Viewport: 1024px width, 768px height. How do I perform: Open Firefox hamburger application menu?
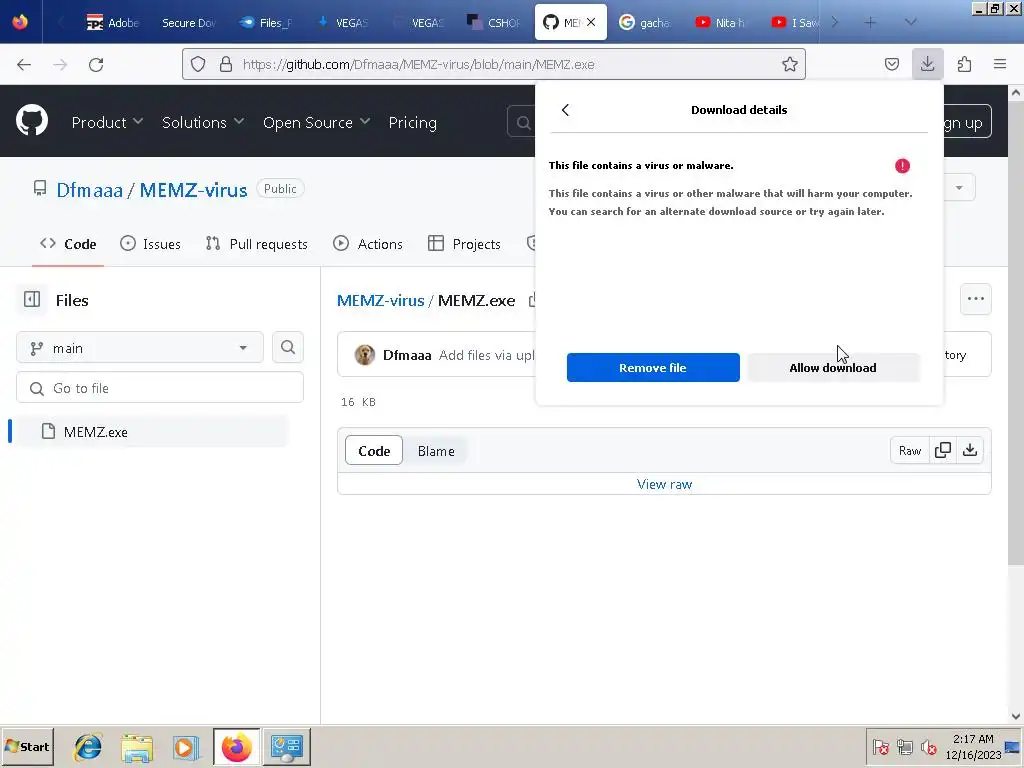coord(1000,64)
